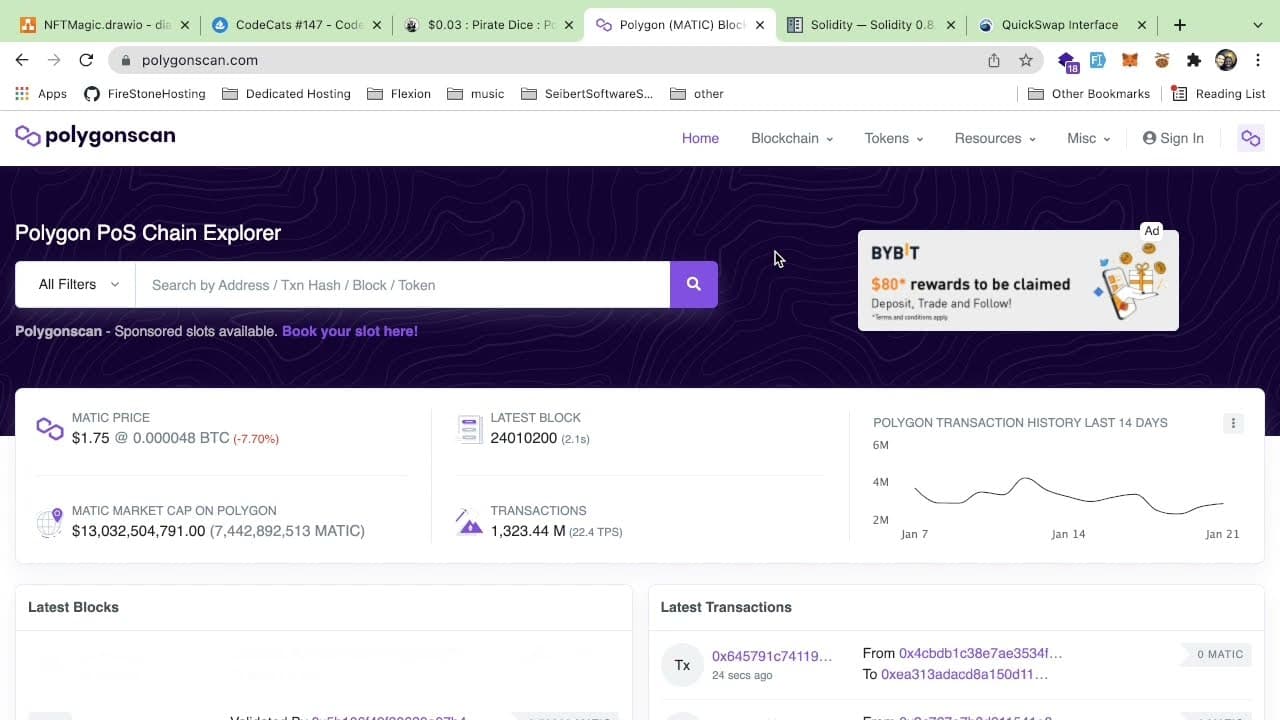This screenshot has height=720, width=1280.
Task: Open the transaction history chart options menu
Action: coord(1233,423)
